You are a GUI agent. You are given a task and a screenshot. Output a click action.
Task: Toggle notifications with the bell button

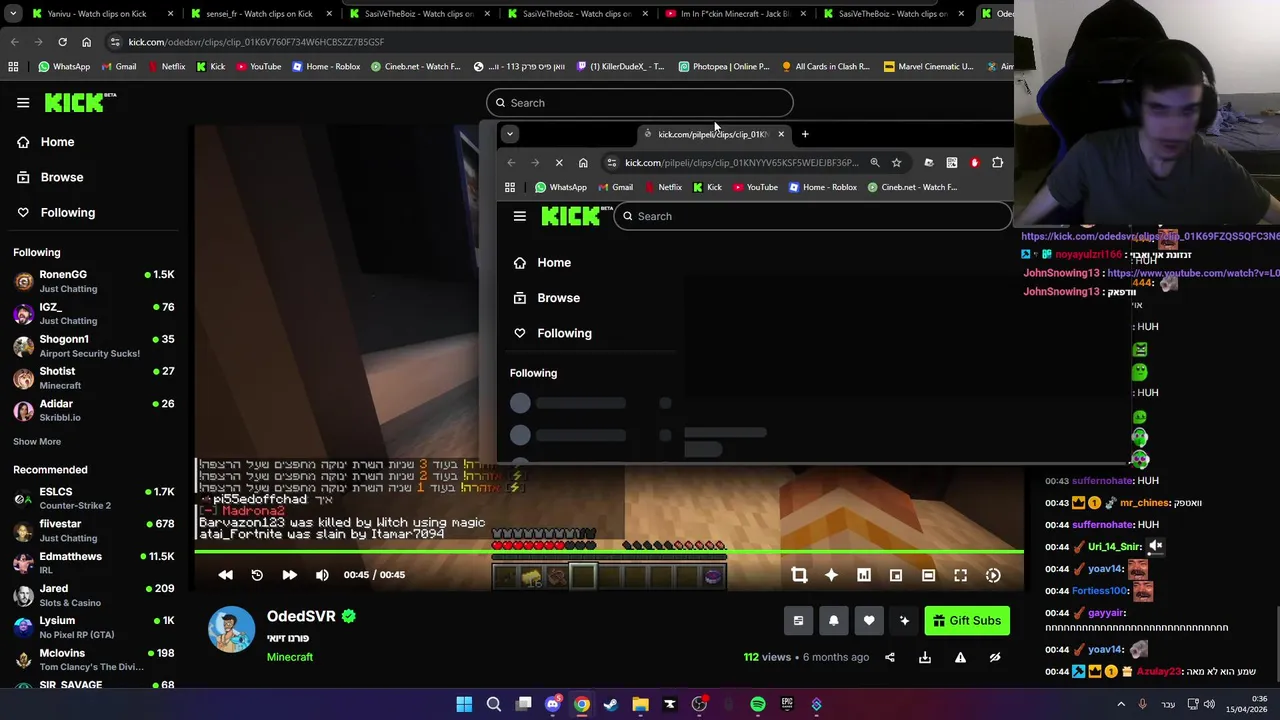point(834,621)
